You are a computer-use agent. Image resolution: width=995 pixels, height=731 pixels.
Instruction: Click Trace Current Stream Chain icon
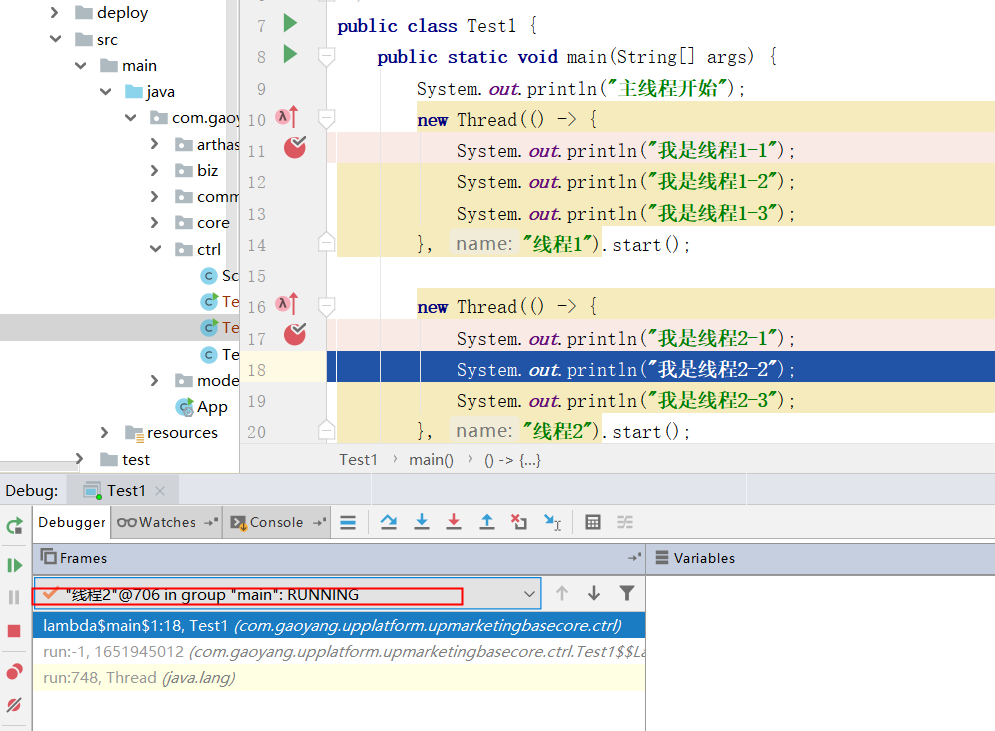(x=625, y=522)
